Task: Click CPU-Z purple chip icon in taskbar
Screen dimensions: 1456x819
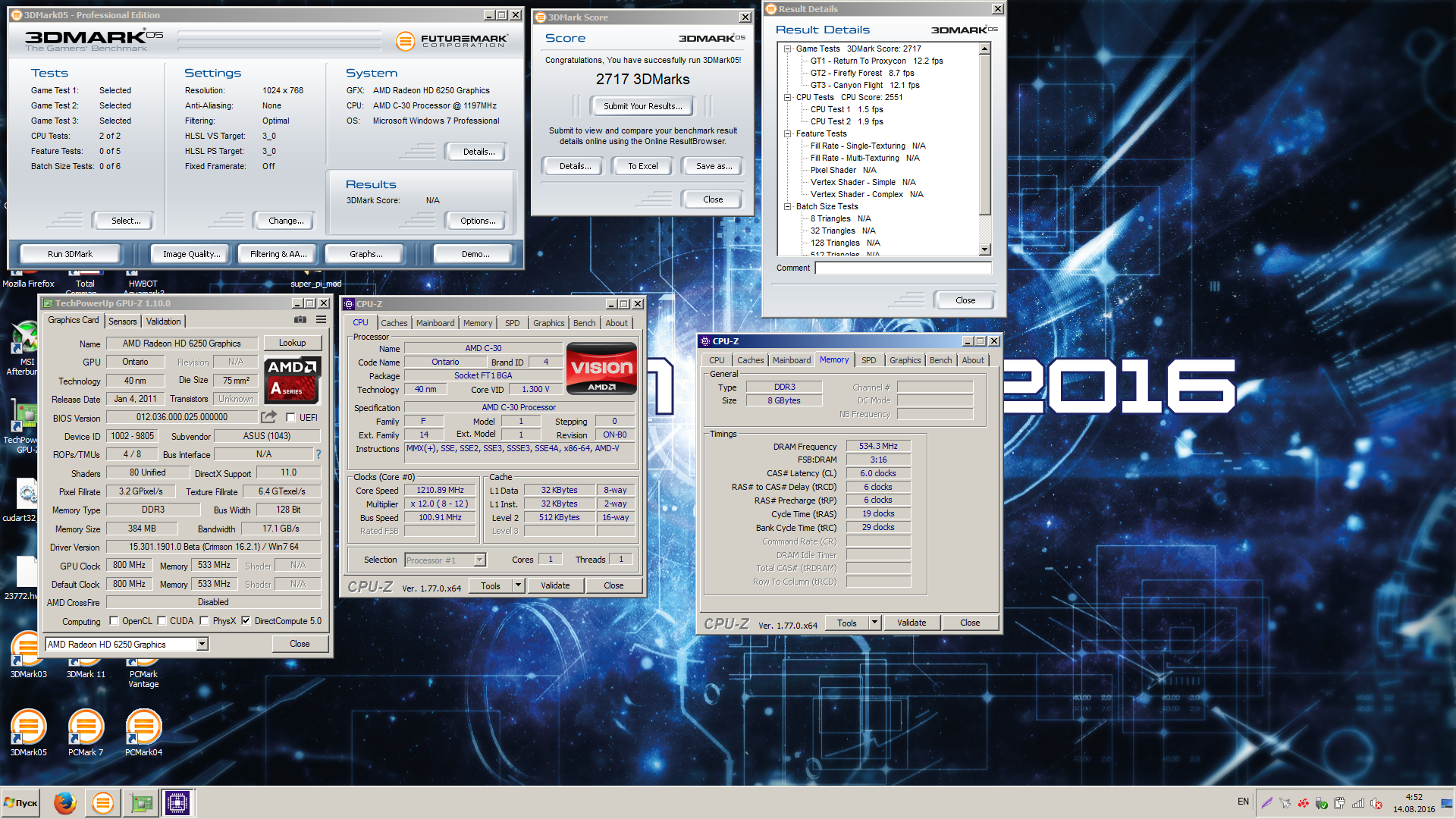Action: point(177,802)
